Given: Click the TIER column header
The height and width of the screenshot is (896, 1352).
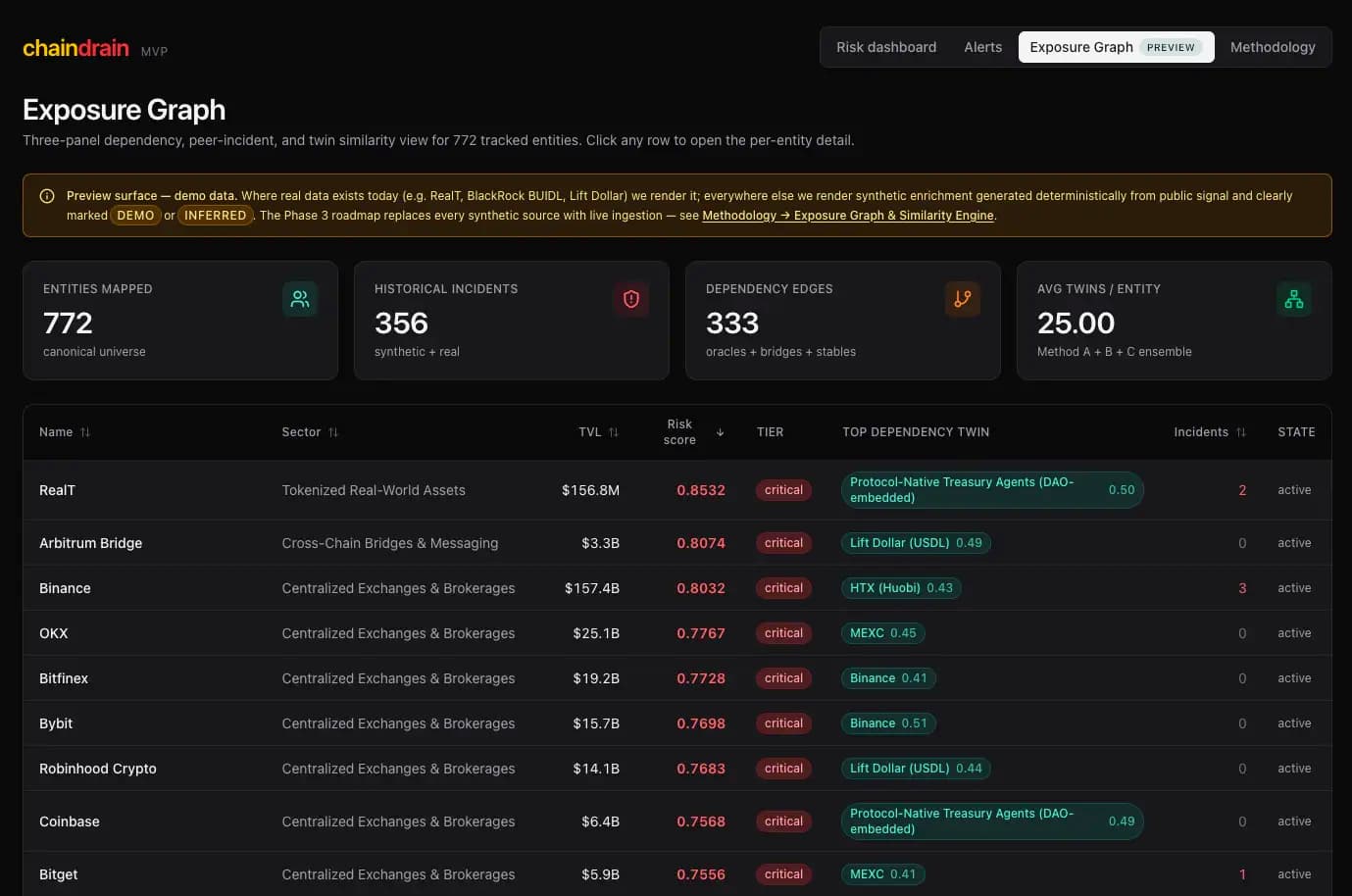Looking at the screenshot, I should coord(770,432).
